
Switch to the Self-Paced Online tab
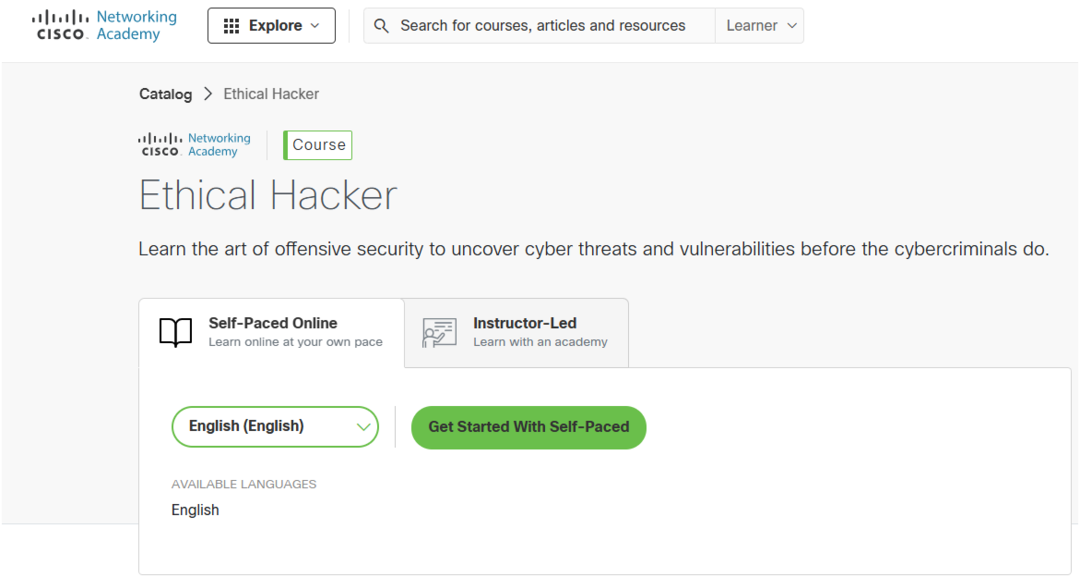(x=272, y=333)
